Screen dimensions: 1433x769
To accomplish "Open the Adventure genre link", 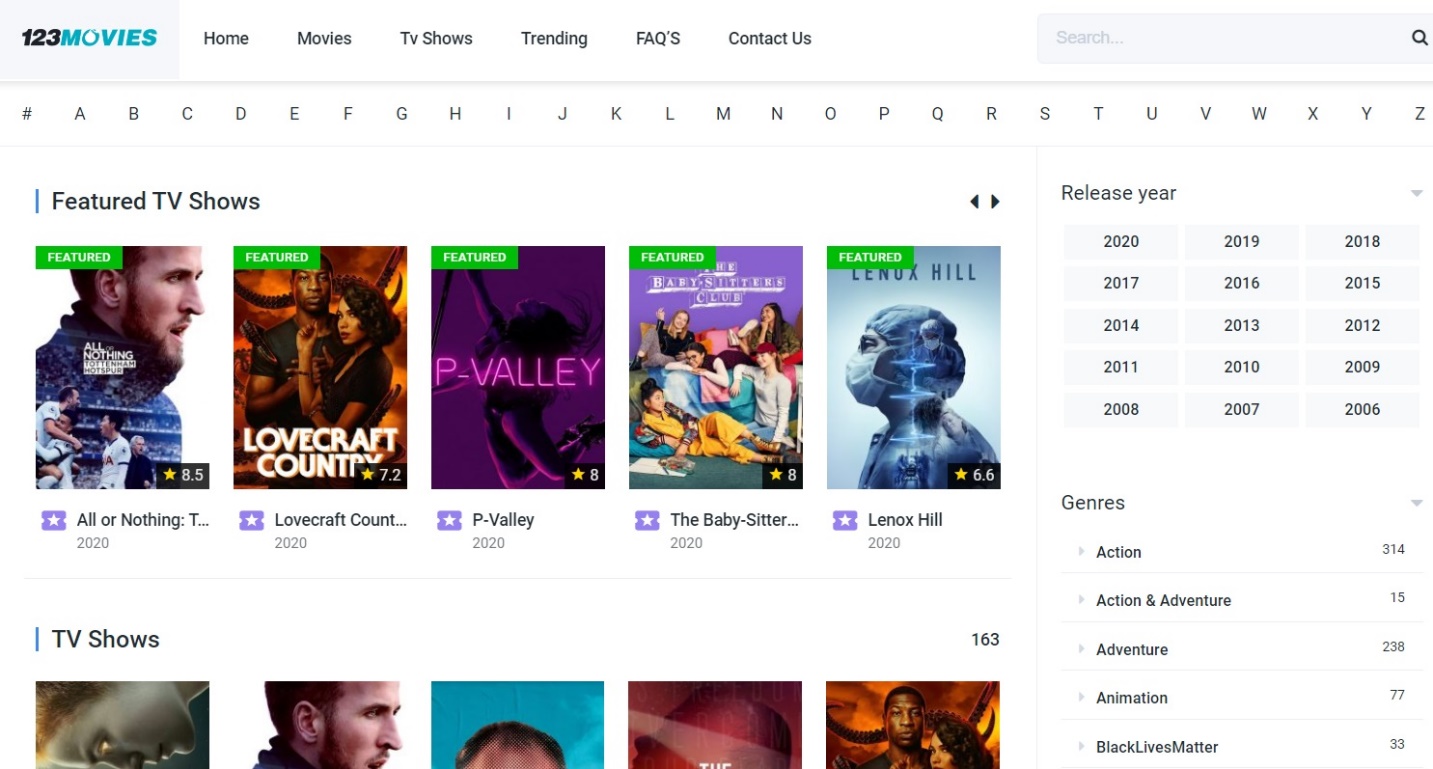I will tap(1132, 649).
